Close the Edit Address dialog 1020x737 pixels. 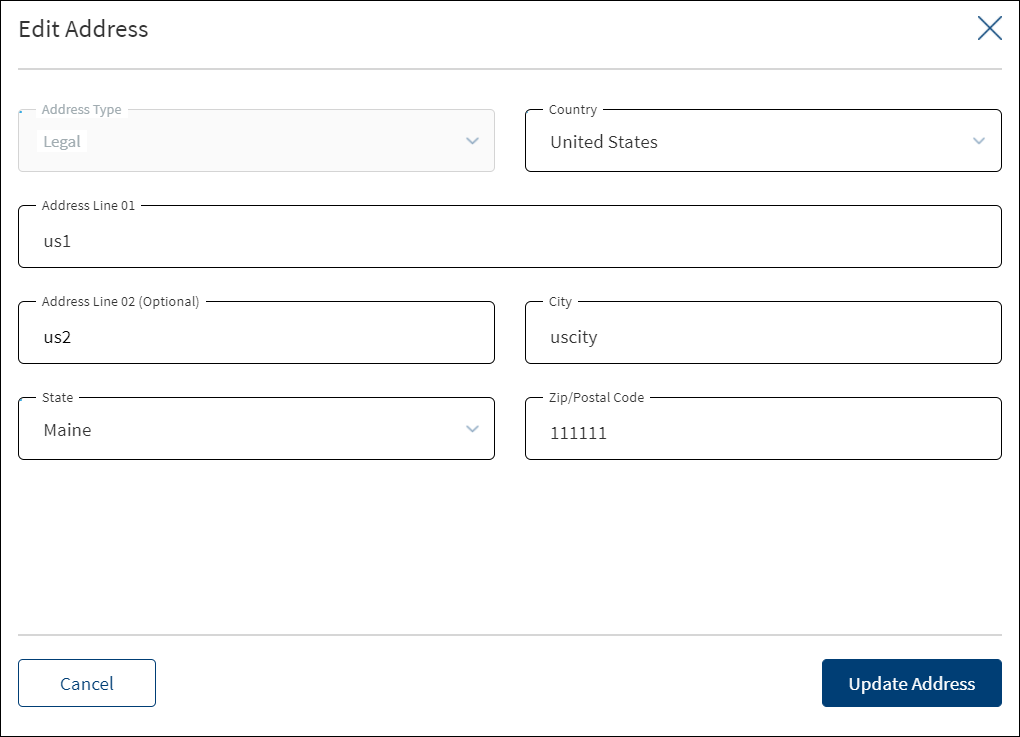coord(989,28)
